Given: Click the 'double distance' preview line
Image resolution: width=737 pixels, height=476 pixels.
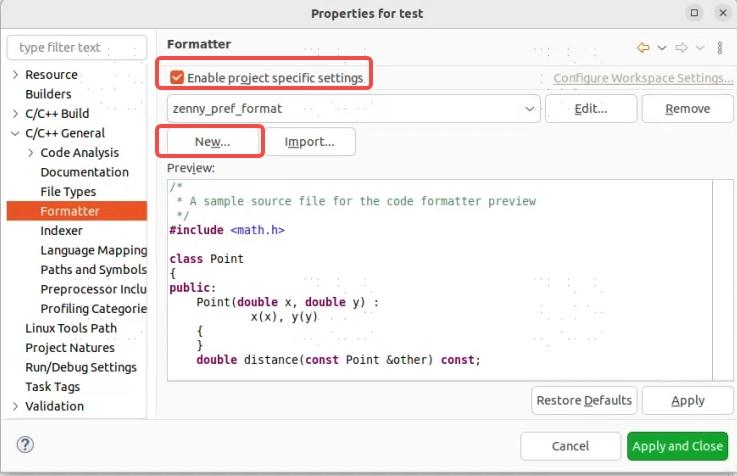Looking at the screenshot, I should (x=338, y=360).
